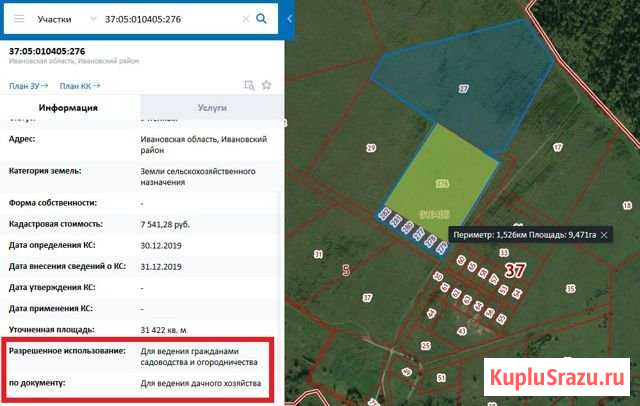This screenshot has height=406, width=640.
Task: Click Для ведения гражданами садоводства text
Action: 199,357
